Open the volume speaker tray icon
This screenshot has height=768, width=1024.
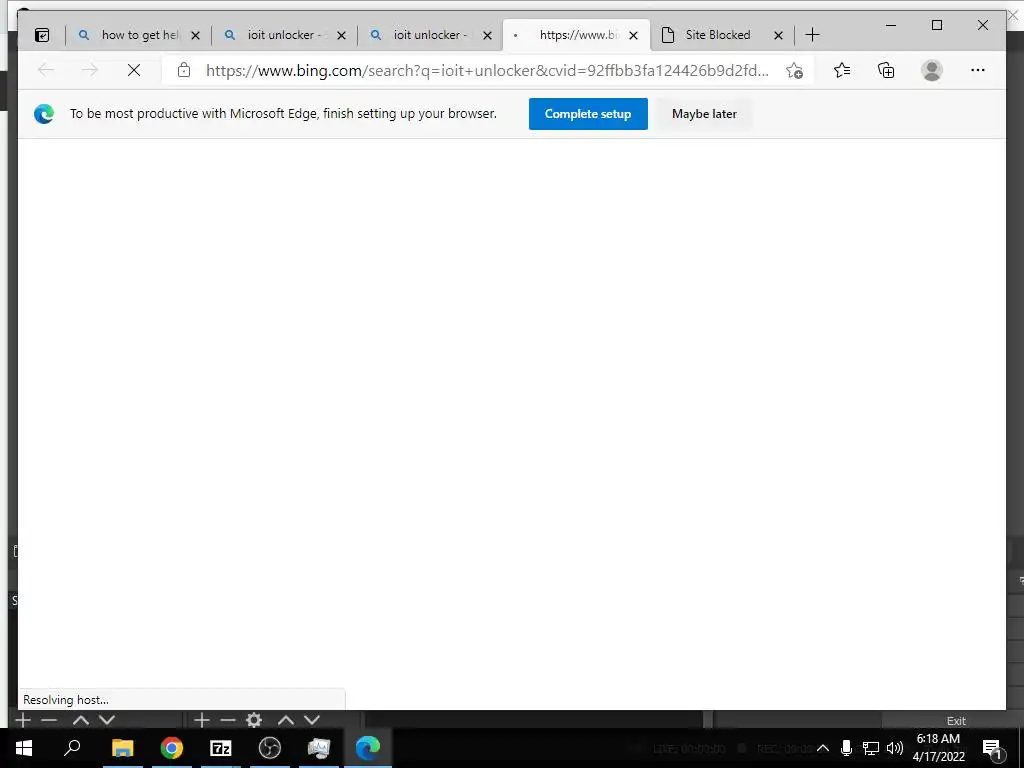895,748
